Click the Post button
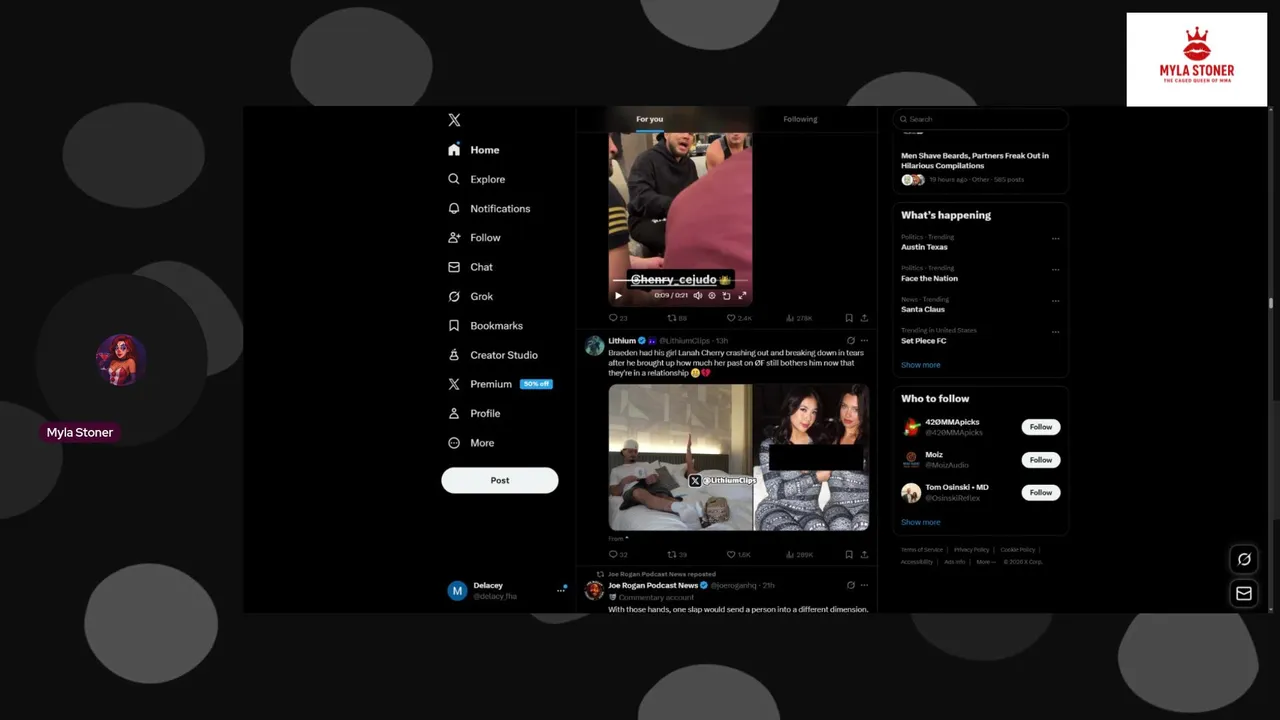This screenshot has width=1280, height=720. coord(500,480)
